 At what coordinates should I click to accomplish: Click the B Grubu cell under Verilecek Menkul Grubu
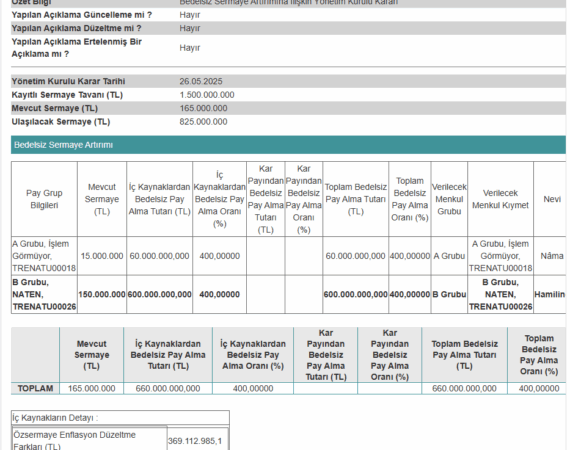(x=449, y=294)
